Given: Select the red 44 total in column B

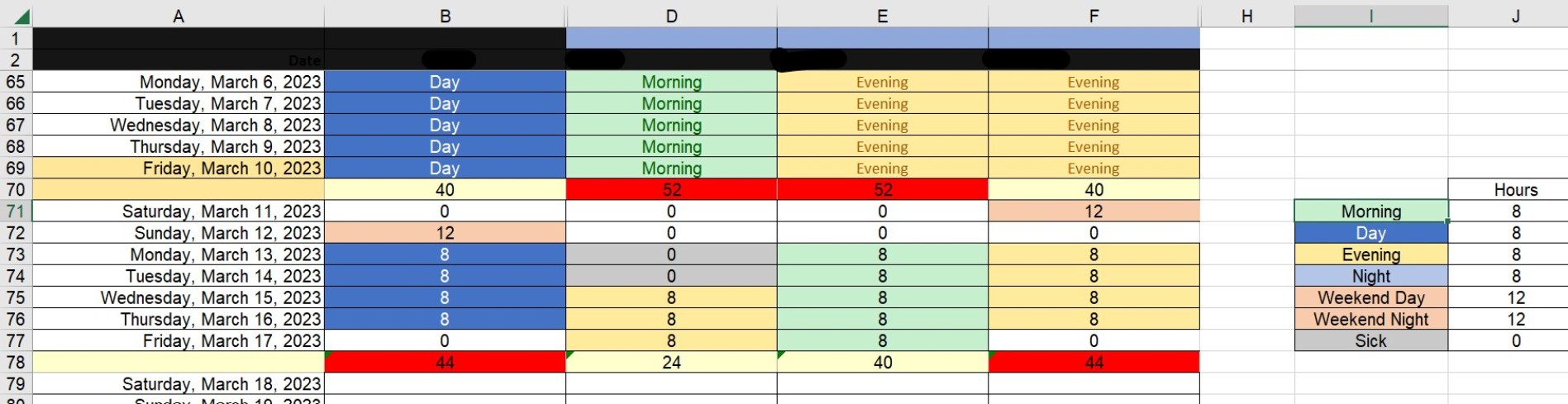Looking at the screenshot, I should [x=445, y=363].
